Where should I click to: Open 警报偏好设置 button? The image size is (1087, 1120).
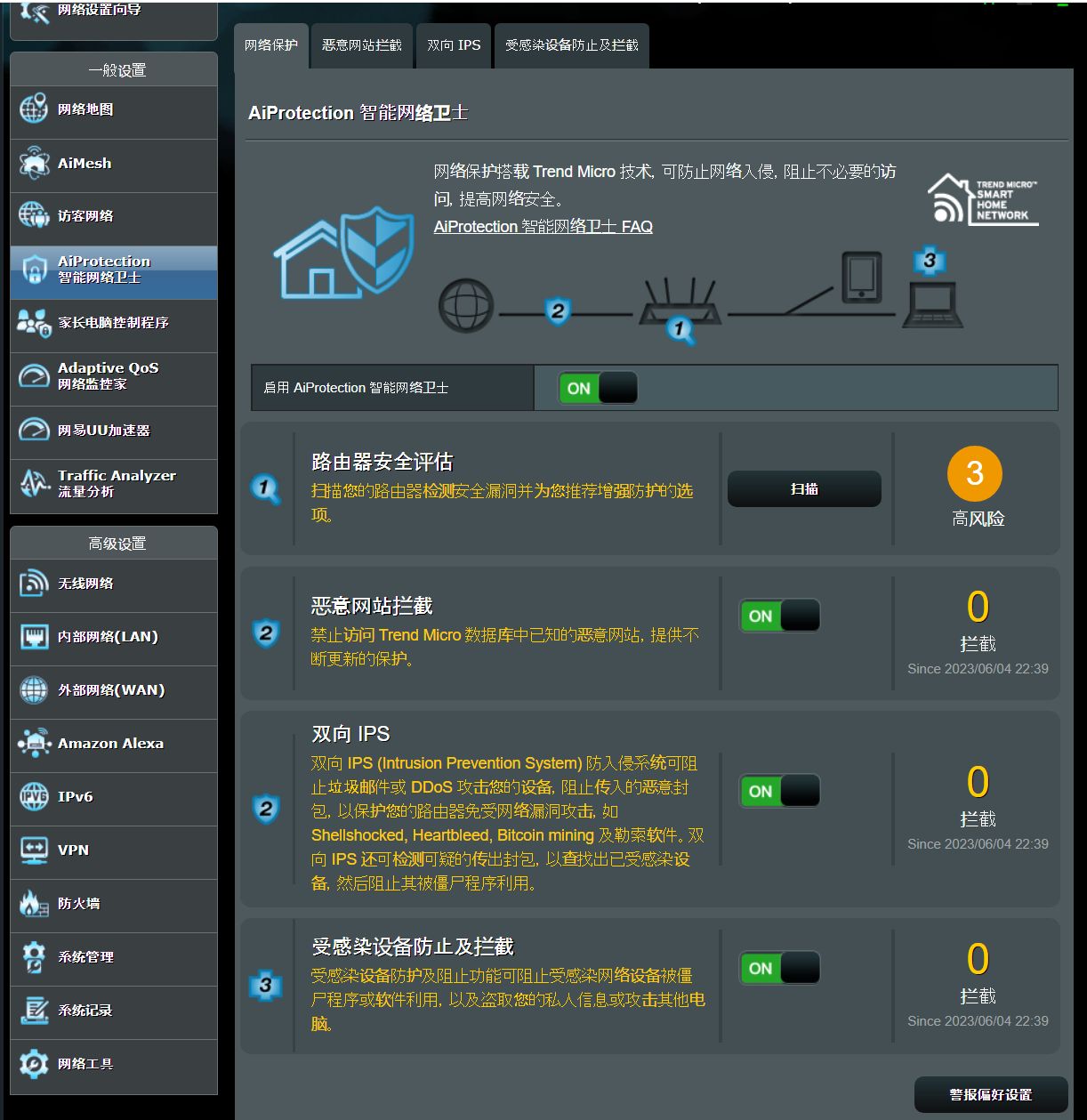coord(991,1094)
